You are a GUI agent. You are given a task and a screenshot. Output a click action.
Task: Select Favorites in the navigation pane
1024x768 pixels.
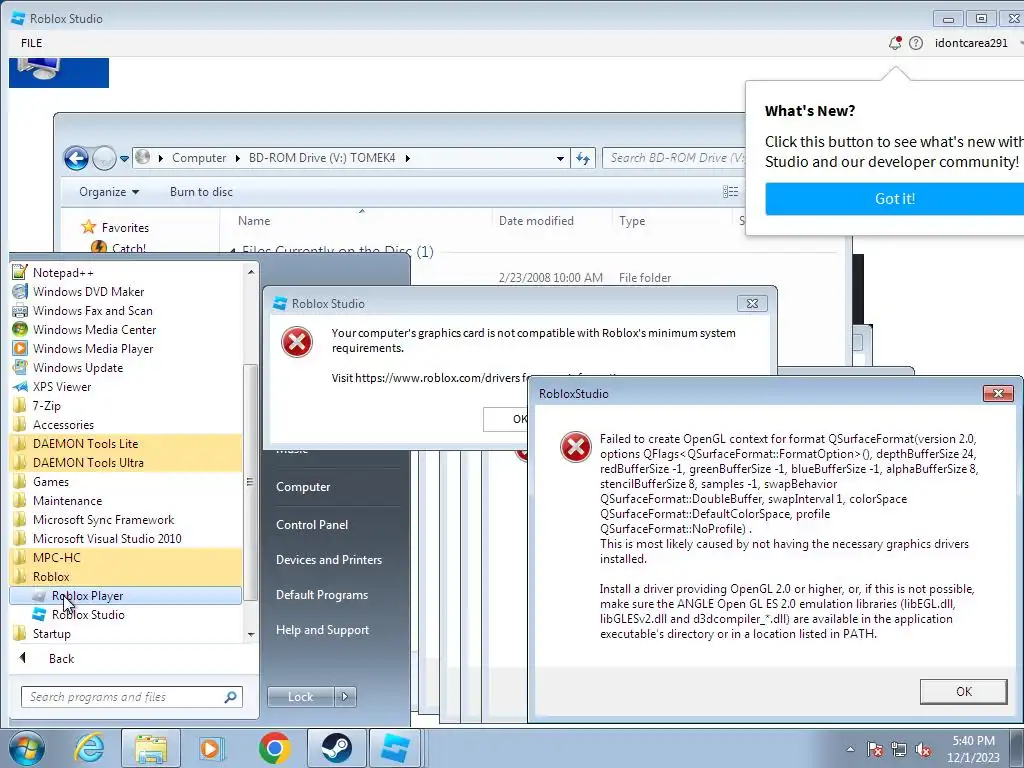point(124,227)
